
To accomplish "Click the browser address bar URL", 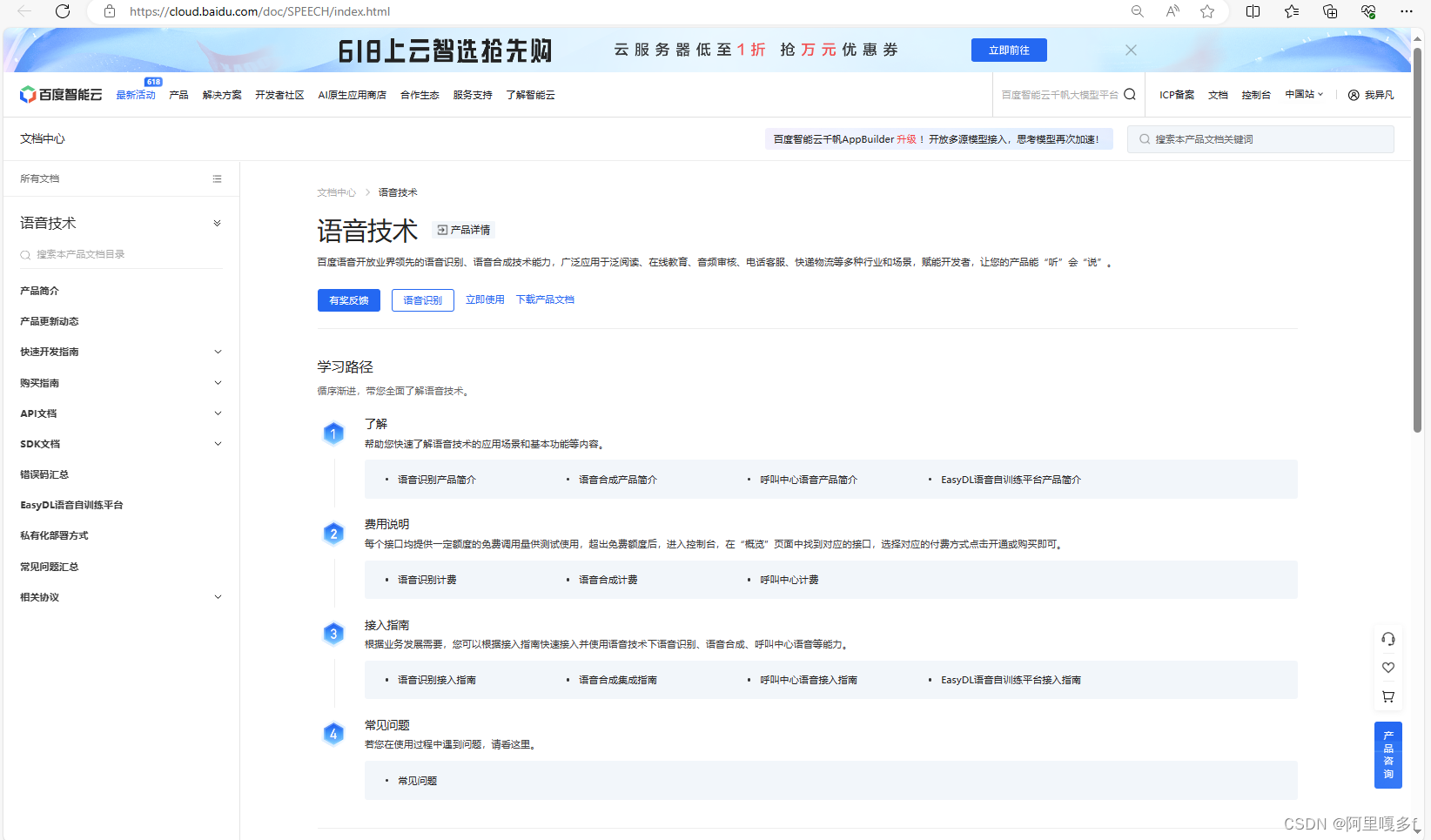I will pyautogui.click(x=259, y=11).
